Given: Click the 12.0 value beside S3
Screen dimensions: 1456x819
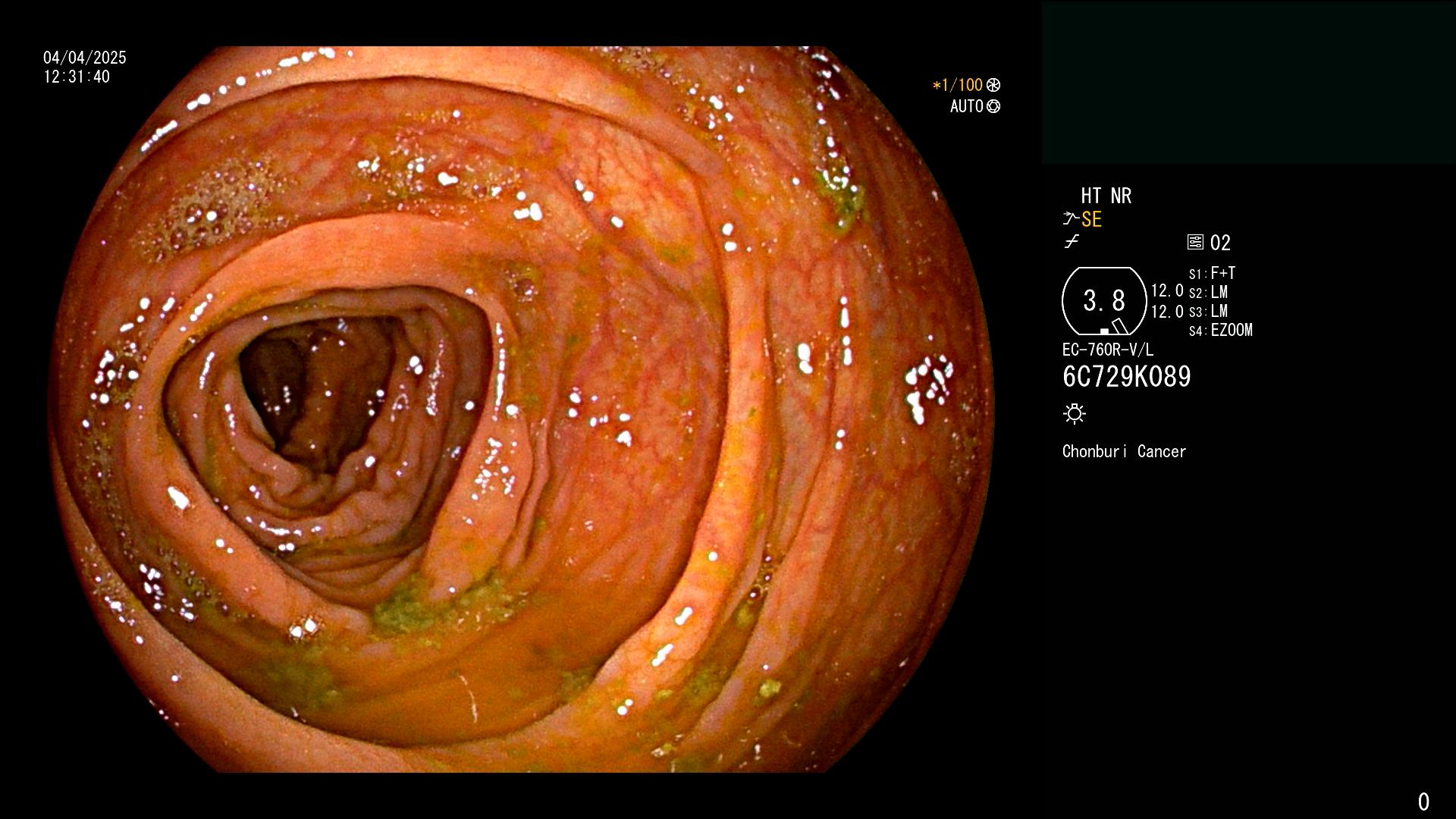Looking at the screenshot, I should pos(1167,311).
